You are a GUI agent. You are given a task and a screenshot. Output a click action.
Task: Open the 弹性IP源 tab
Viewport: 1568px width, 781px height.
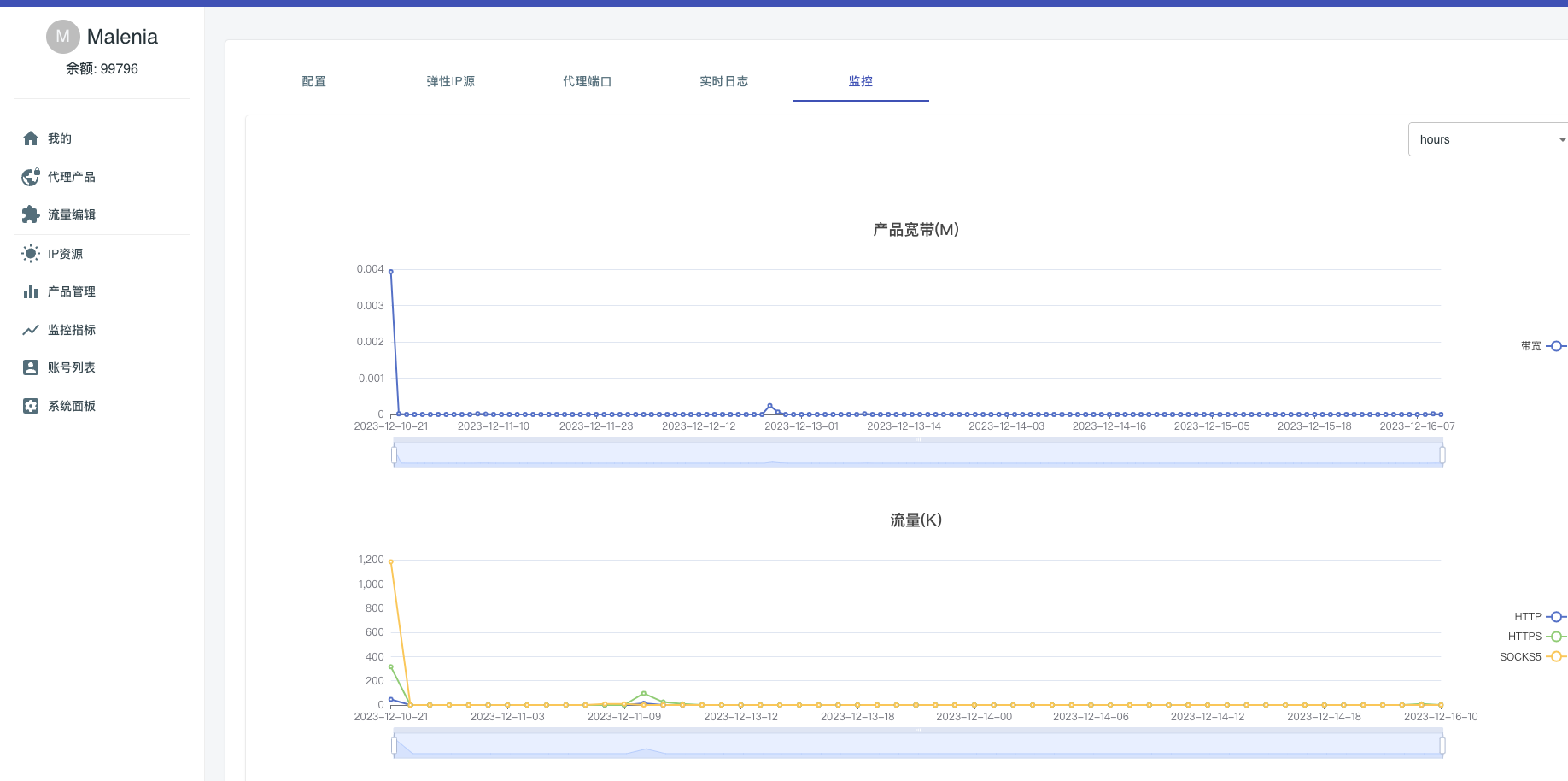(x=451, y=81)
